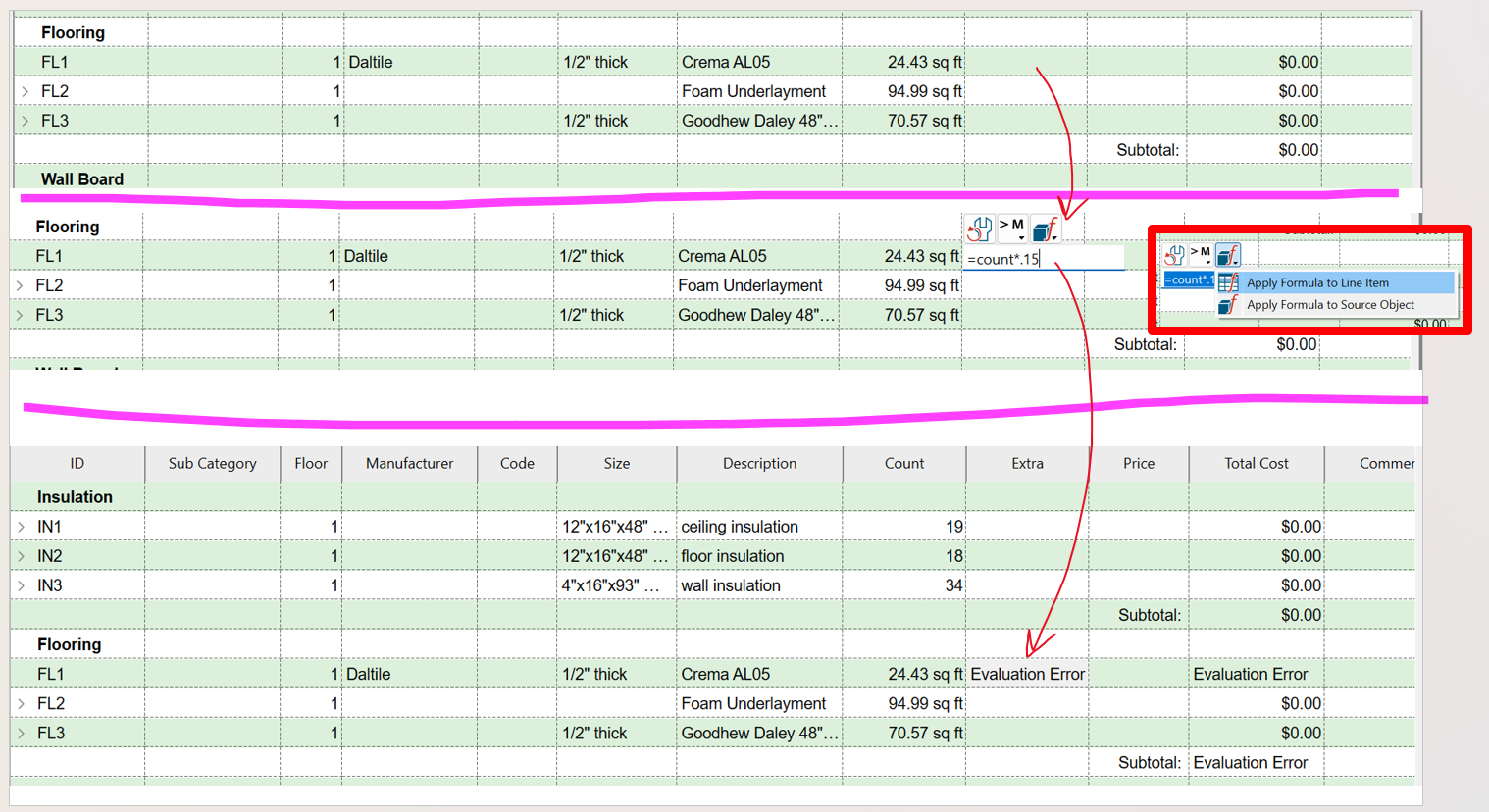Expand the IN3 wall insulation row
This screenshot has height=812, width=1489.
(22, 585)
